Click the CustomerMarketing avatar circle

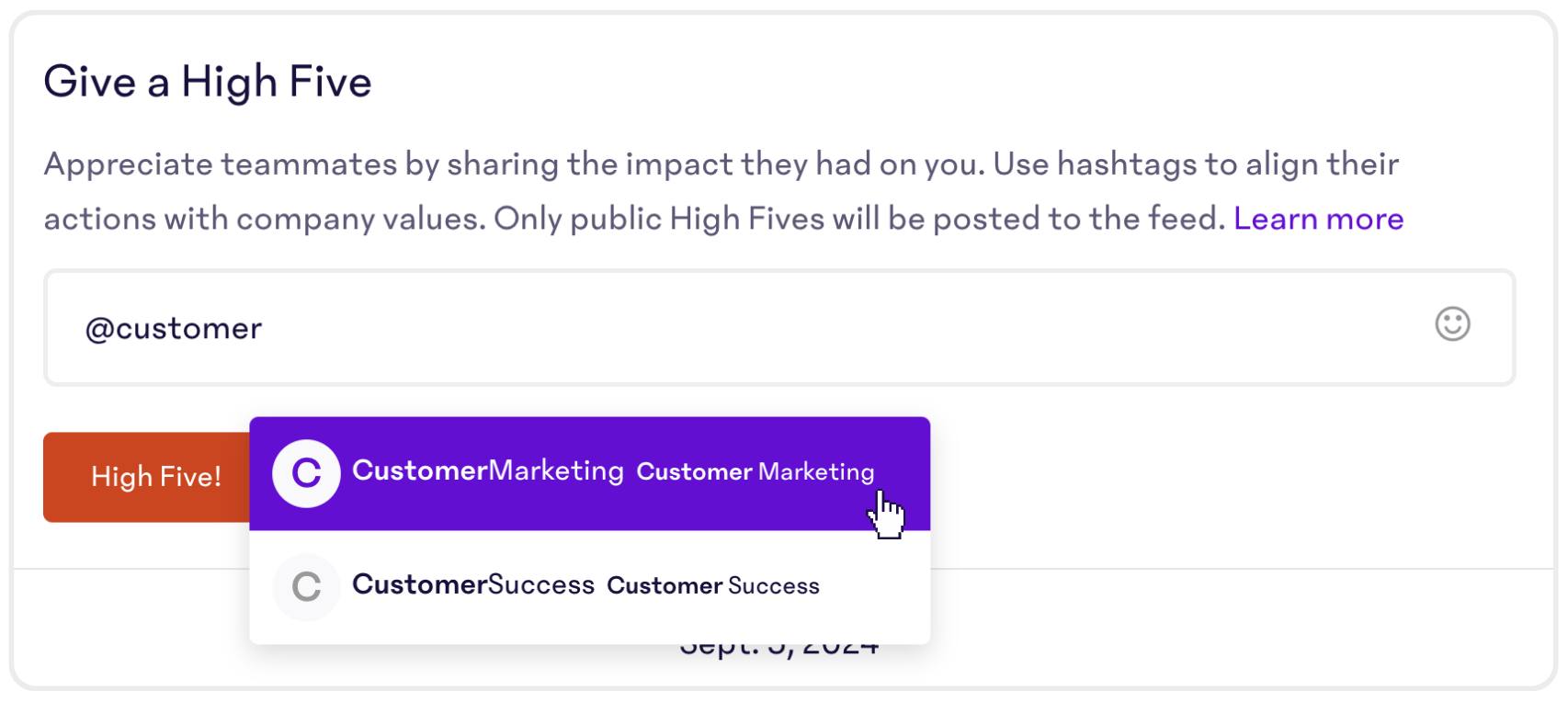point(306,473)
